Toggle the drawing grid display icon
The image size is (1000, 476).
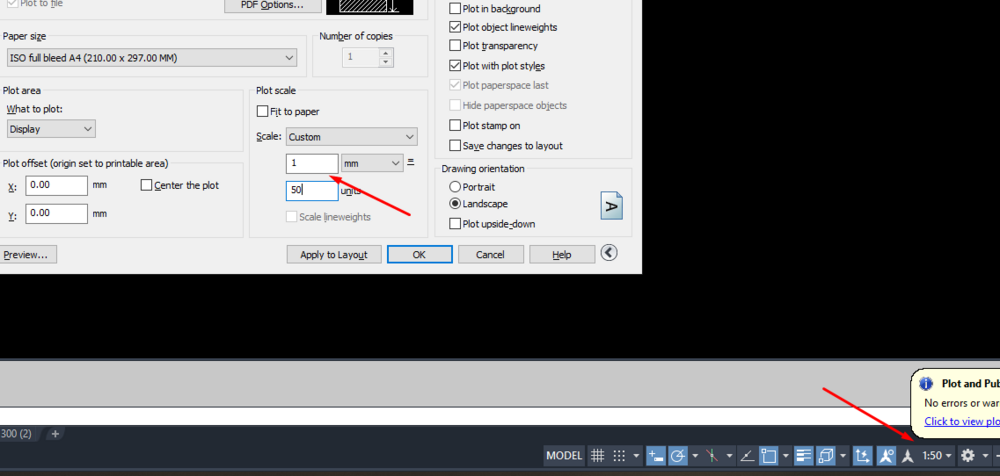click(597, 456)
